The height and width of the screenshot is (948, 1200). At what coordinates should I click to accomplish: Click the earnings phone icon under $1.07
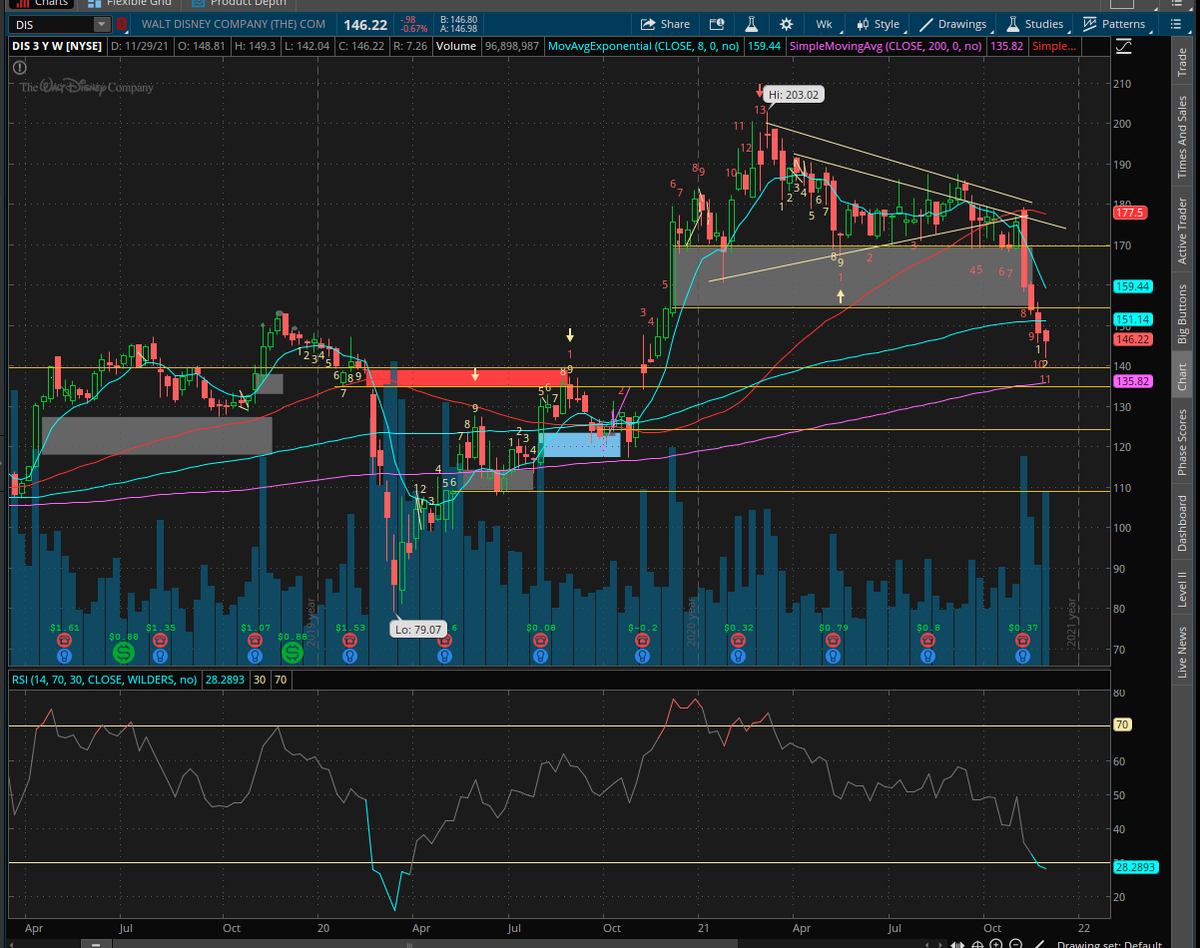point(255,641)
